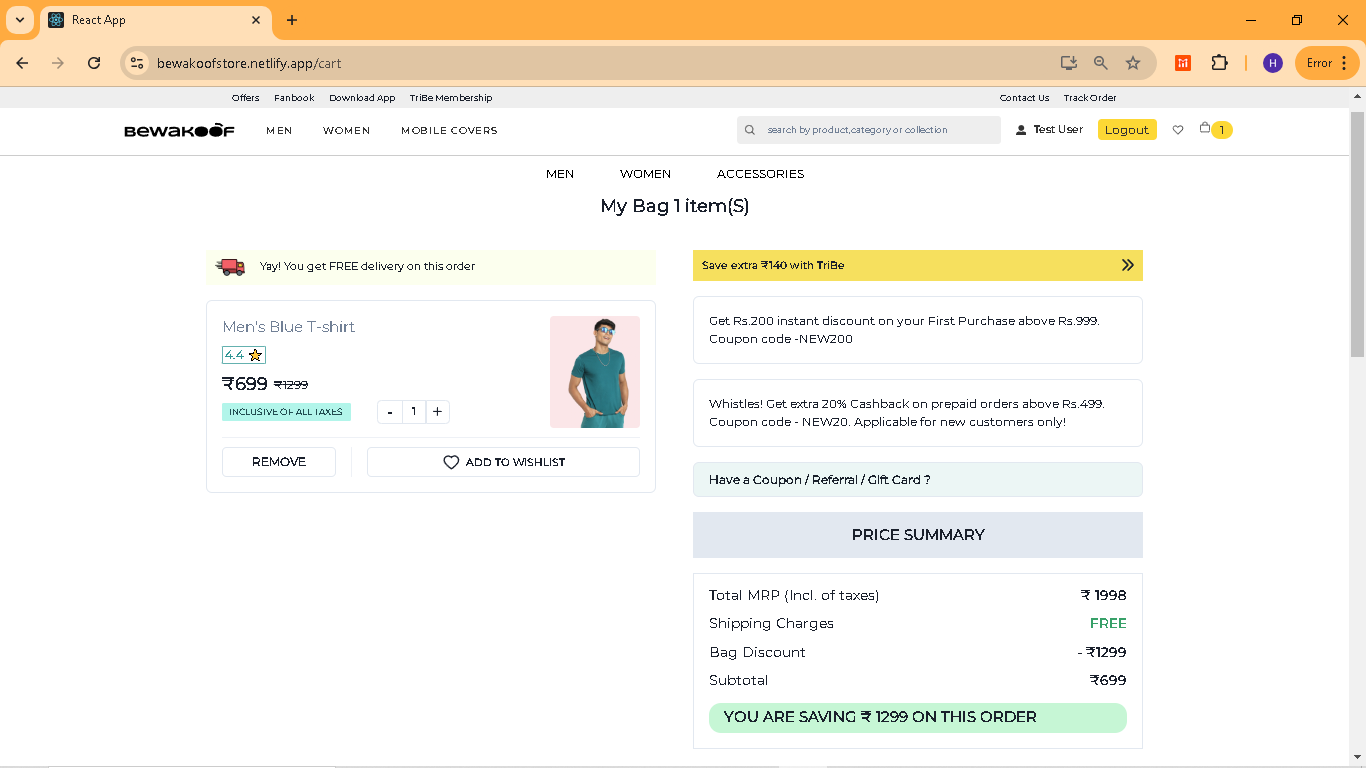Select WOMEN category below header
This screenshot has width=1366, height=768.
(x=645, y=174)
